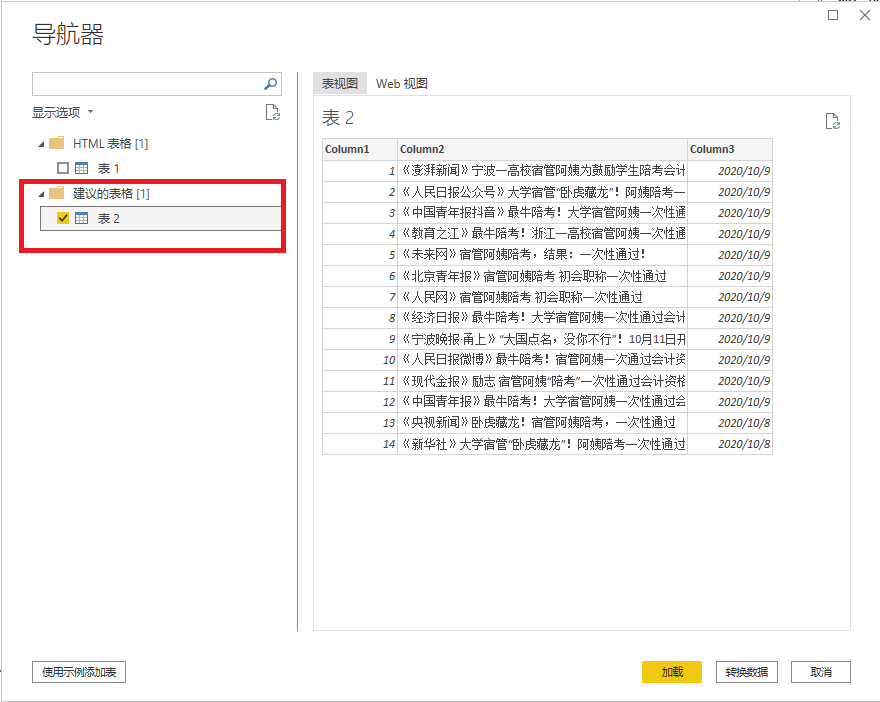Click the table icon next to 表 2
Image resolution: width=880 pixels, height=702 pixels.
coord(82,218)
